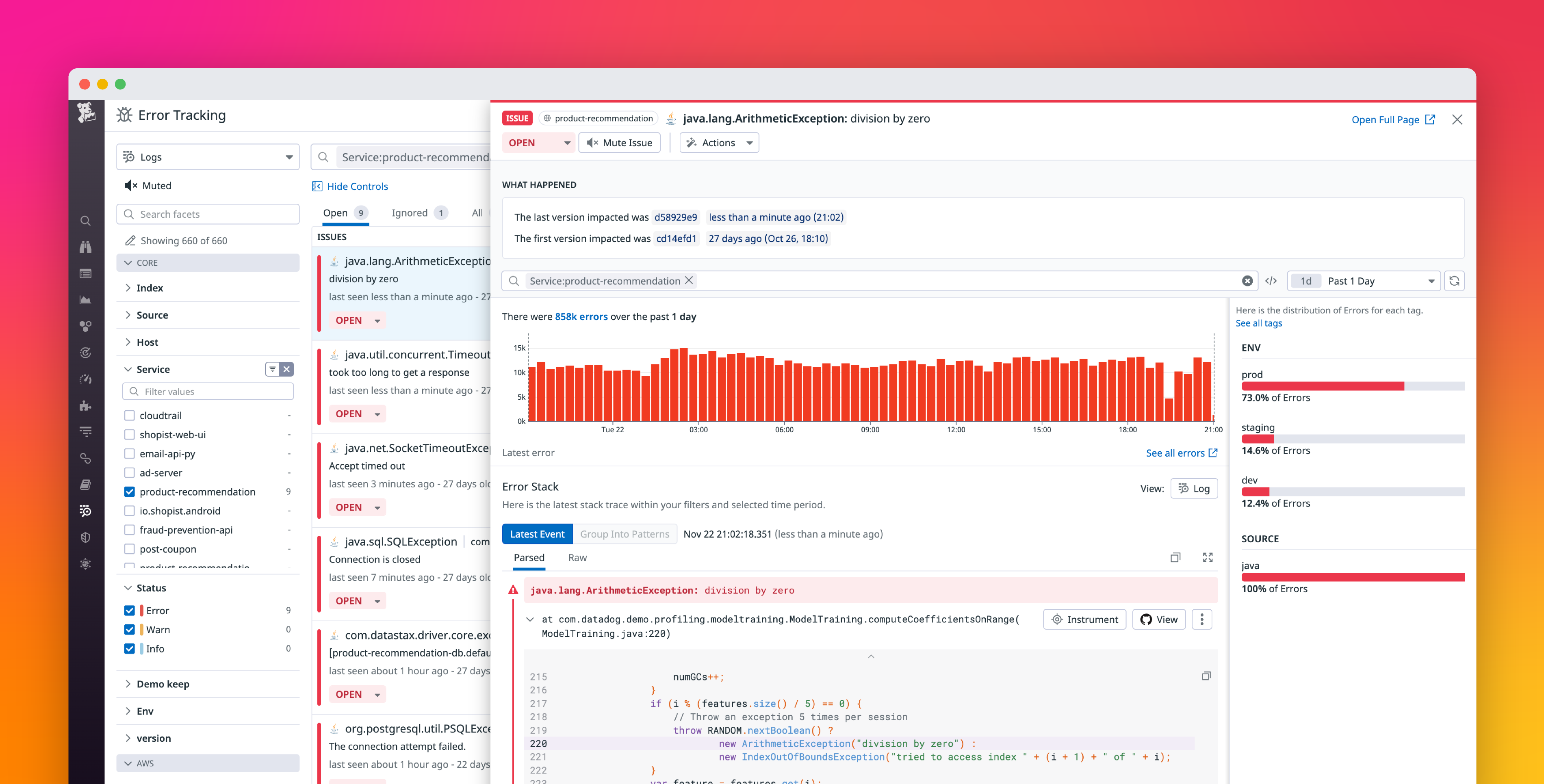
Task: Open the Integrations puzzle-piece icon
Action: point(86,405)
